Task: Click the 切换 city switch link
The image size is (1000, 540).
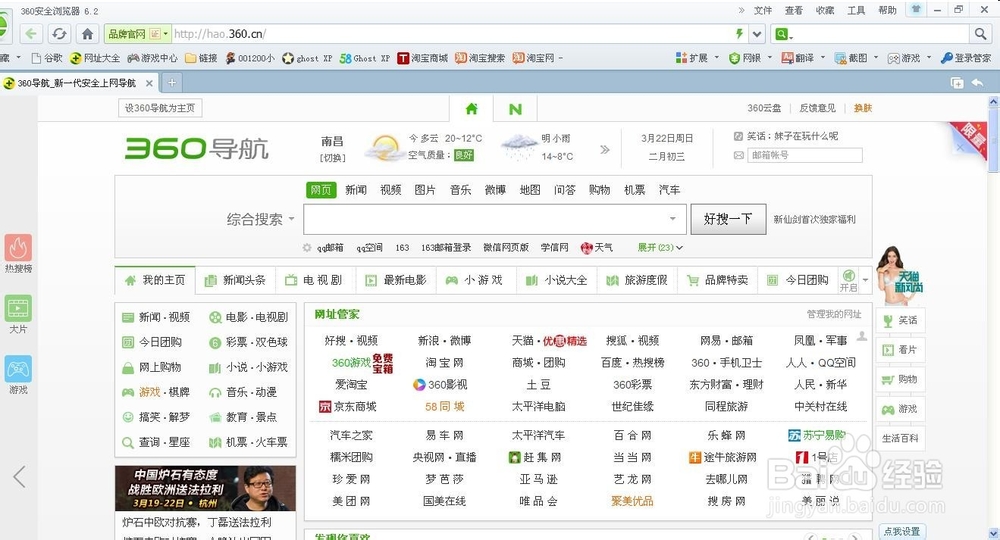Action: (x=333, y=157)
